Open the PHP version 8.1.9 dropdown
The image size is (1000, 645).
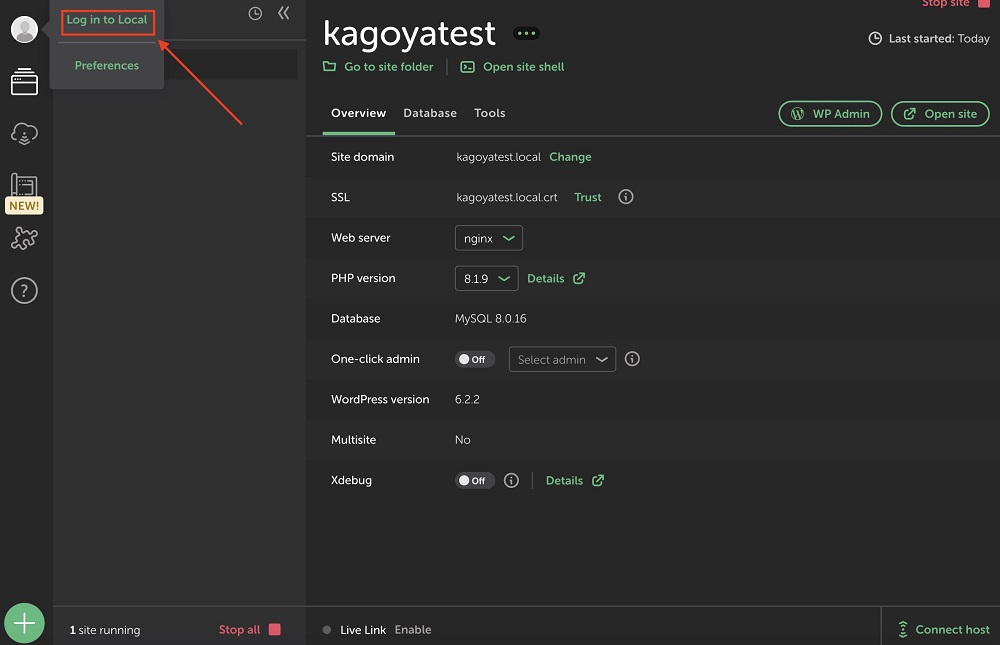[486, 278]
